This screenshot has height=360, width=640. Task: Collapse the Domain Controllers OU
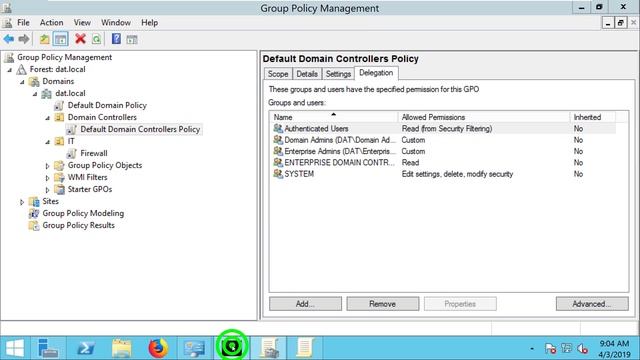pos(47,118)
